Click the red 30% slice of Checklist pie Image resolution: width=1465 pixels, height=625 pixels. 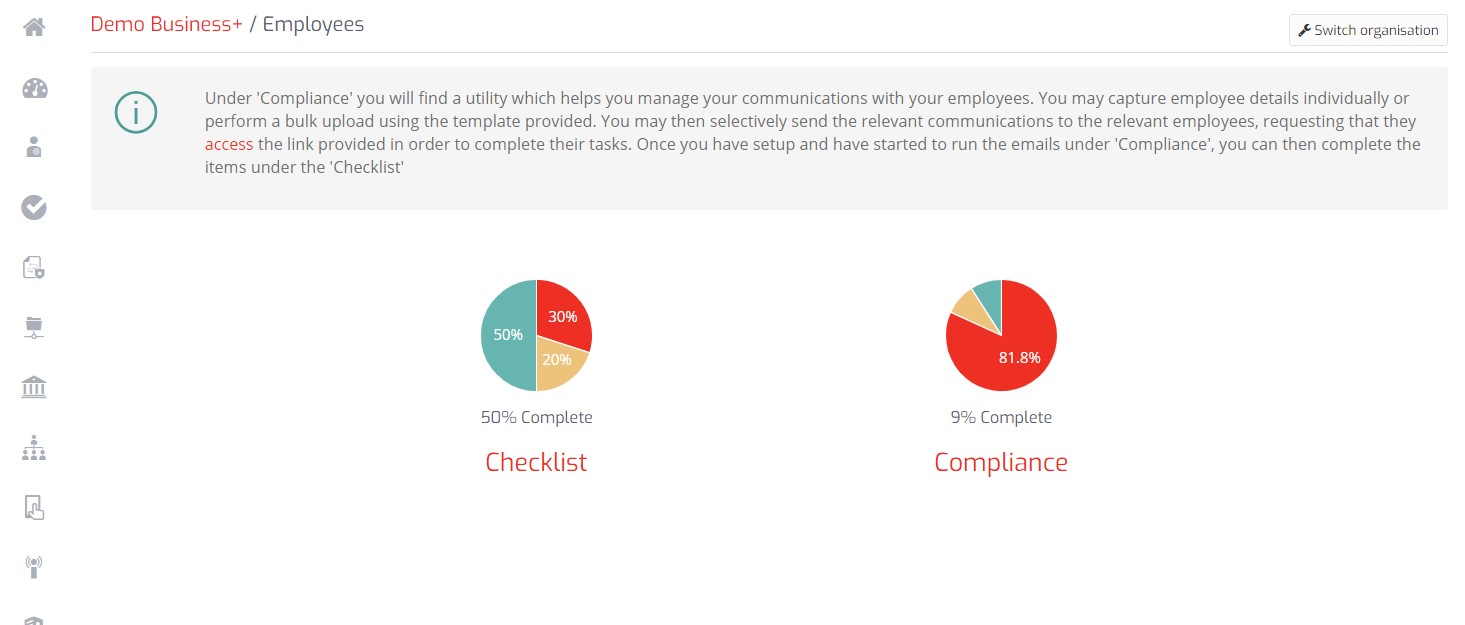click(x=562, y=314)
